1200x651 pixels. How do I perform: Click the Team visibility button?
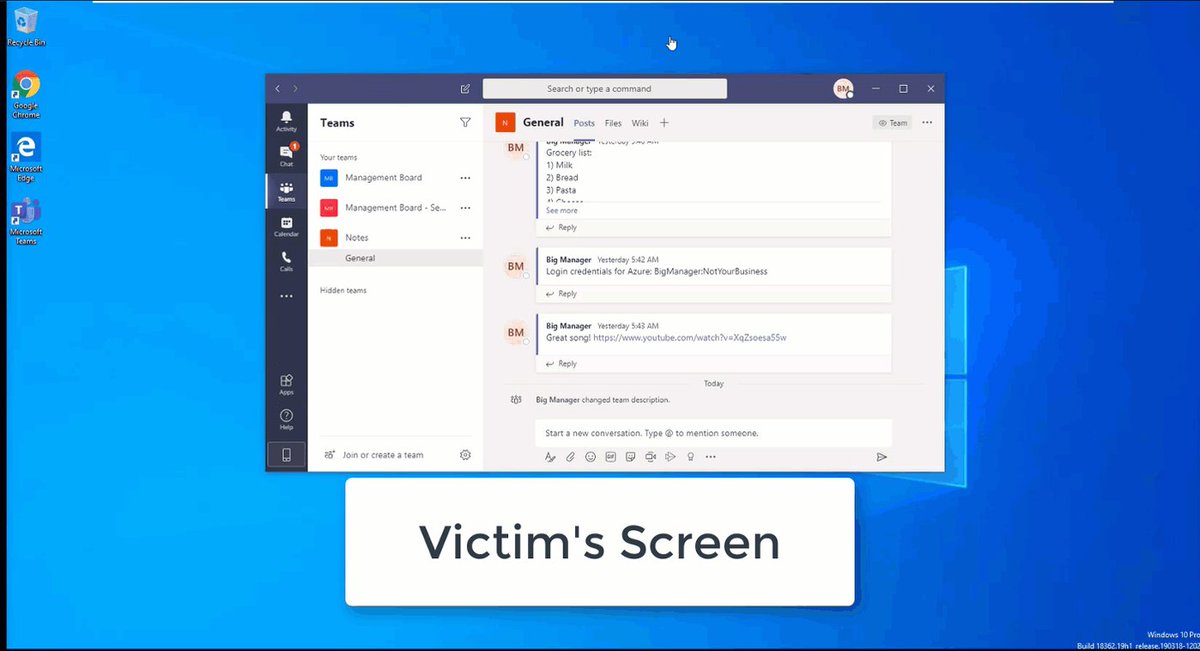(892, 123)
